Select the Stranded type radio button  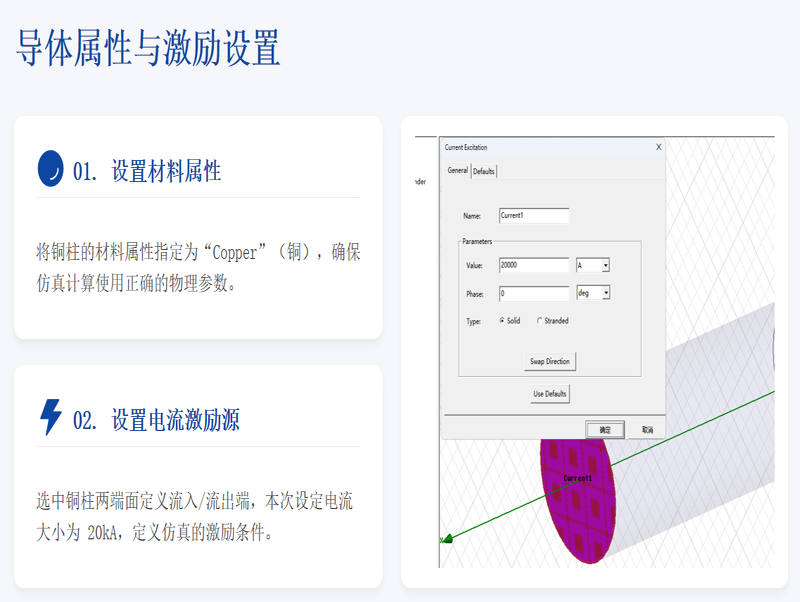(x=540, y=321)
